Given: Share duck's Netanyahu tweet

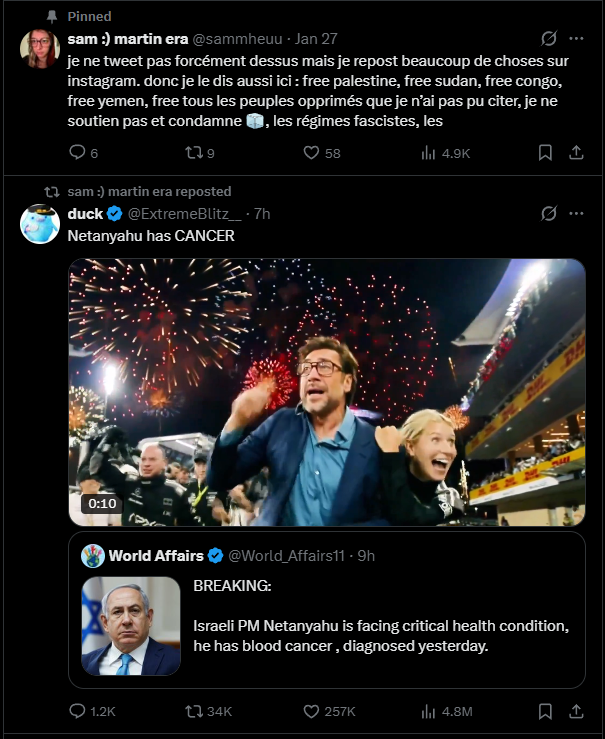Looking at the screenshot, I should pos(576,711).
